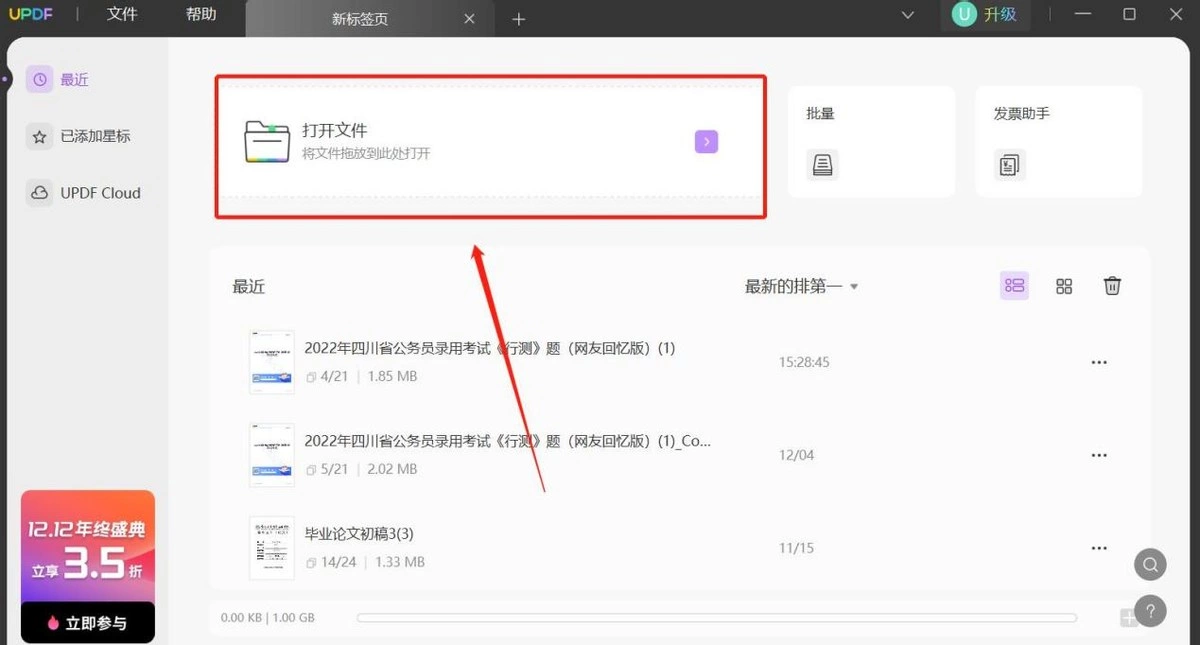1200x645 pixels.
Task: Click the 12/04 date
Action: (x=796, y=455)
